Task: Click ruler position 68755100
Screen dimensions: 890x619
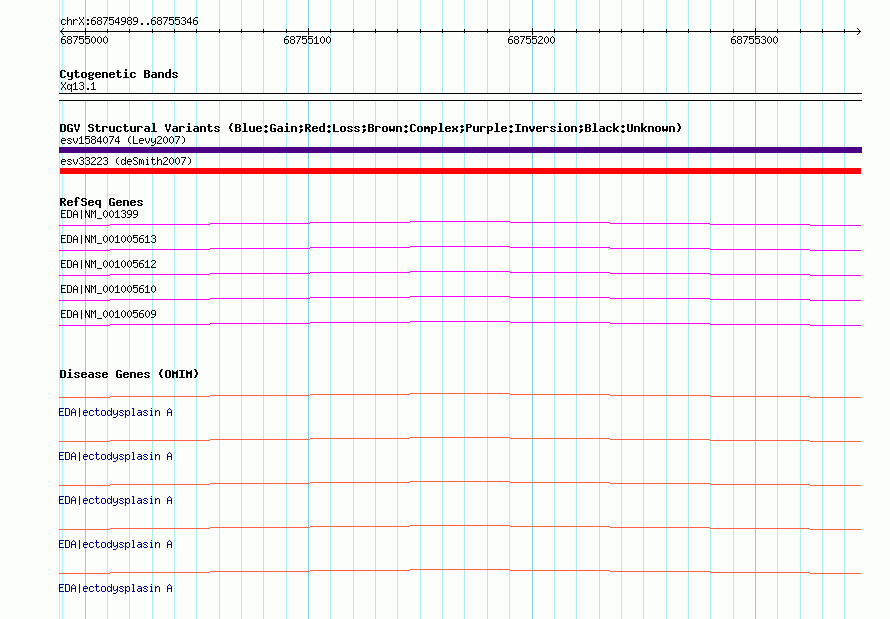Action: click(307, 40)
